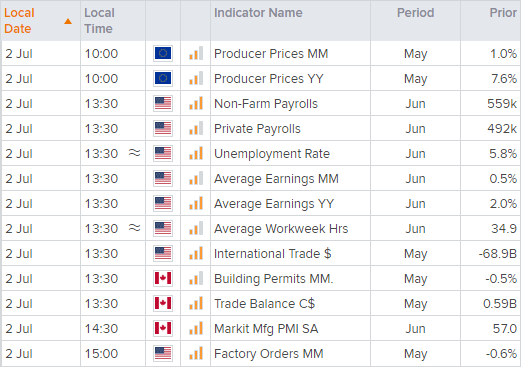Toggle the orange sort arrow on Local Date
Viewport: 521px width, 367px height.
click(68, 21)
